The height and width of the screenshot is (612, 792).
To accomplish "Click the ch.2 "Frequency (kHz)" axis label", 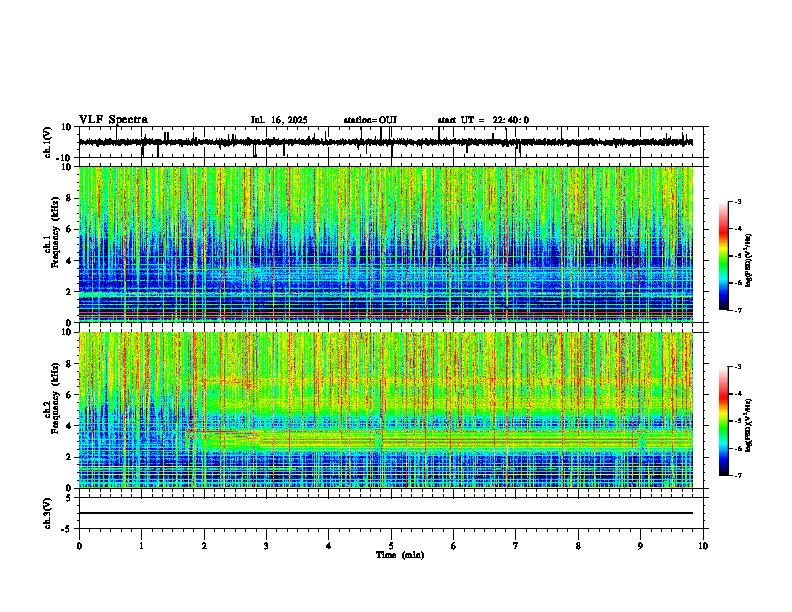I will click(x=55, y=398).
